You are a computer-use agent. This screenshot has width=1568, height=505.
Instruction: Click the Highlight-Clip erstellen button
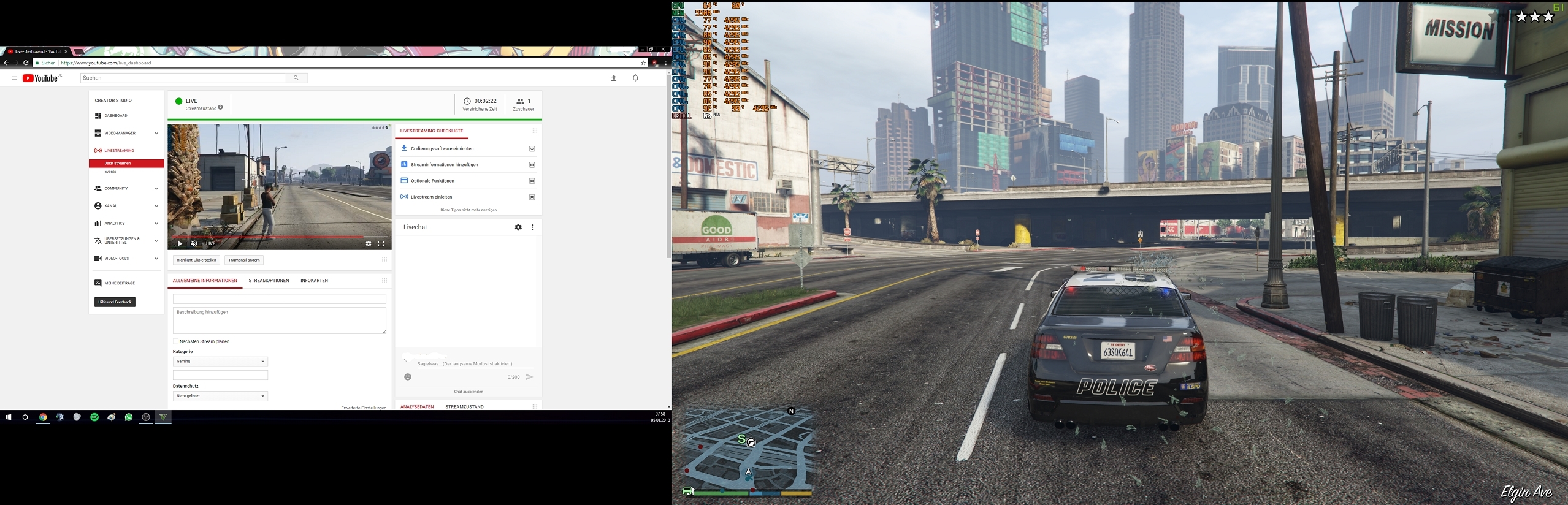tap(196, 260)
